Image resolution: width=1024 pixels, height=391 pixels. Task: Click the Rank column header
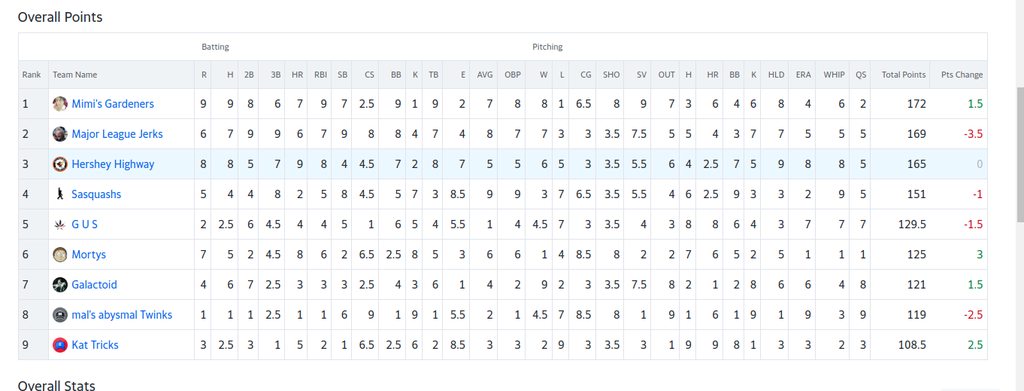(x=31, y=74)
